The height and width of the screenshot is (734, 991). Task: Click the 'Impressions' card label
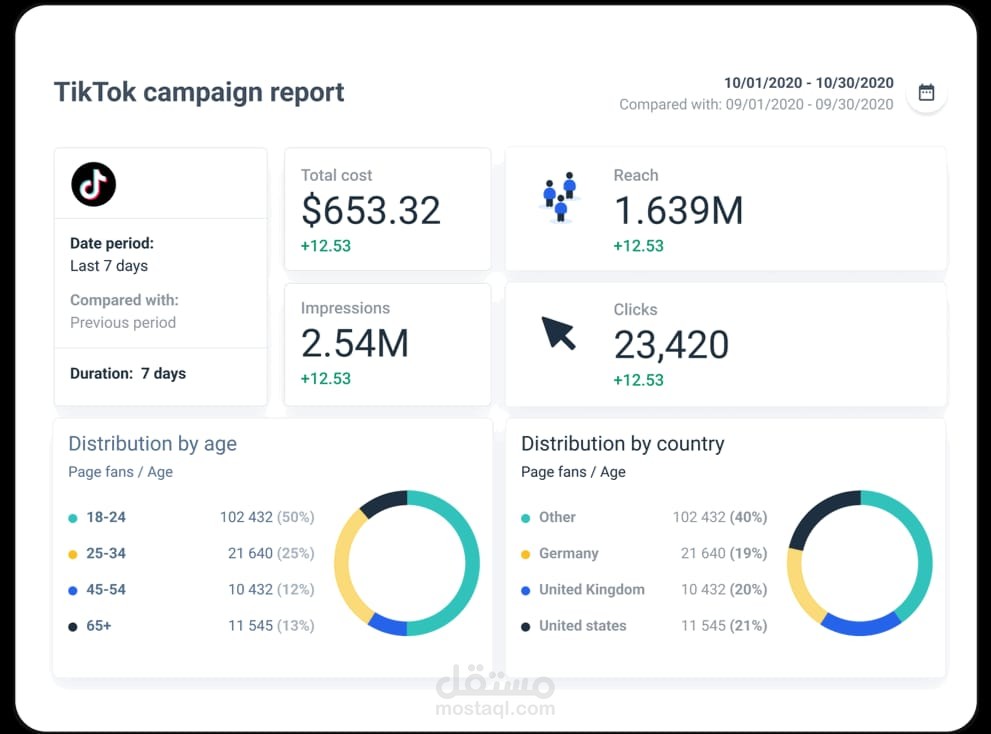coord(345,308)
